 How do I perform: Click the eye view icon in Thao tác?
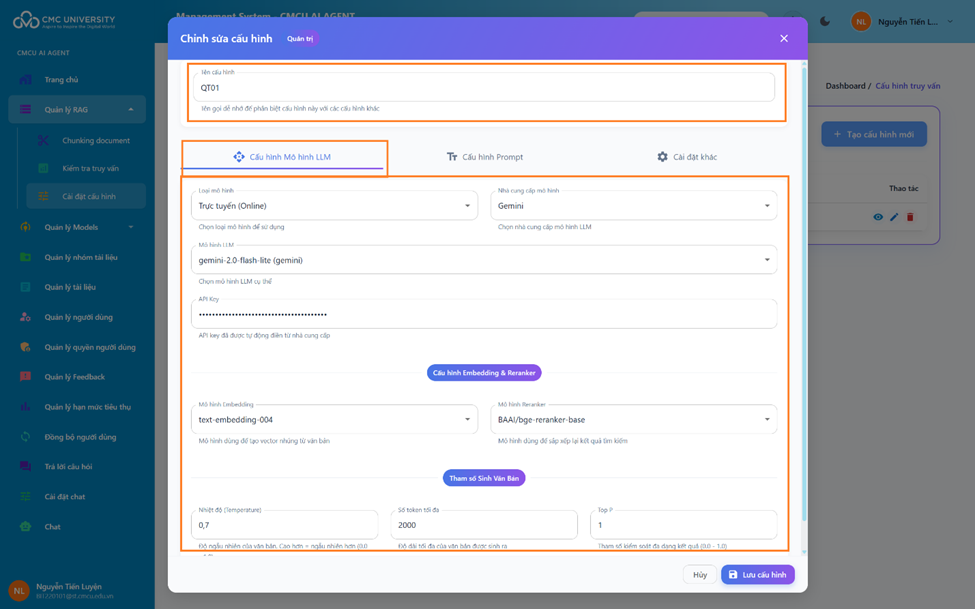(878, 217)
